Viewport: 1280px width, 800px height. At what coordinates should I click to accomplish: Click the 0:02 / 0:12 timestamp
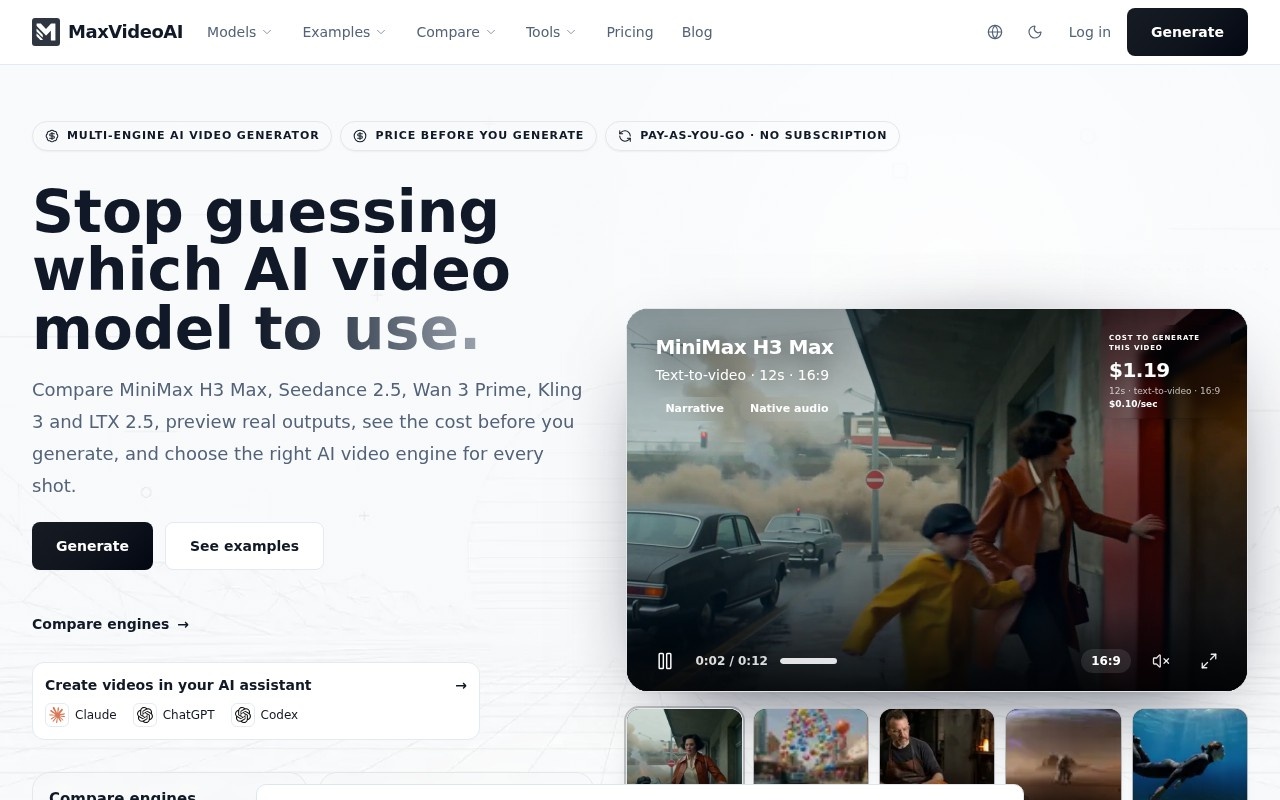[x=731, y=661]
